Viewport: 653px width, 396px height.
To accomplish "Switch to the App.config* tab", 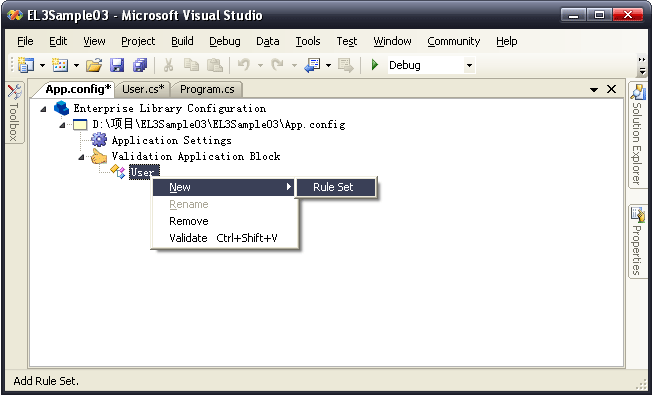I will 77,89.
